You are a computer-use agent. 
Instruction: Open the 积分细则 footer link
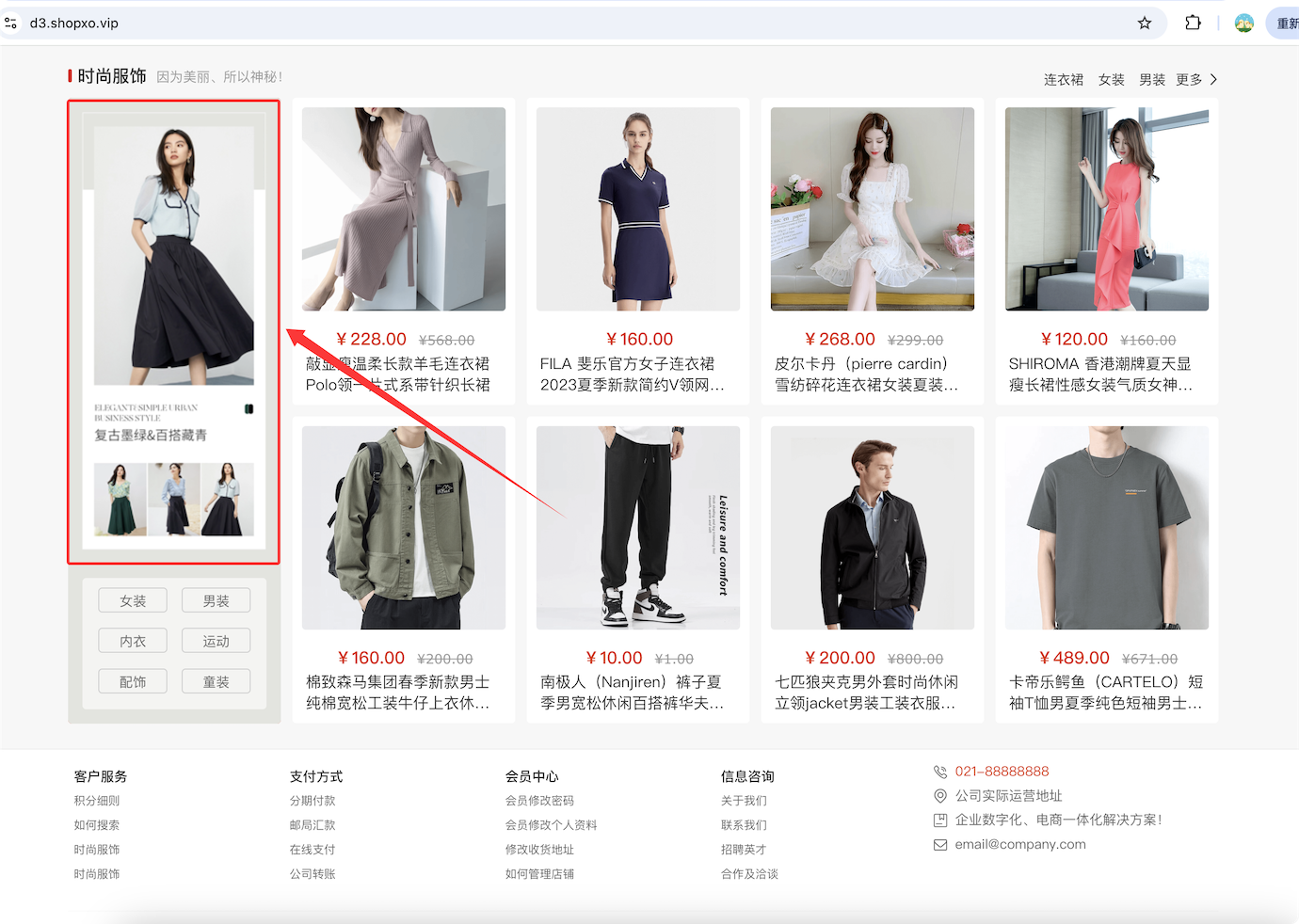pyautogui.click(x=97, y=801)
